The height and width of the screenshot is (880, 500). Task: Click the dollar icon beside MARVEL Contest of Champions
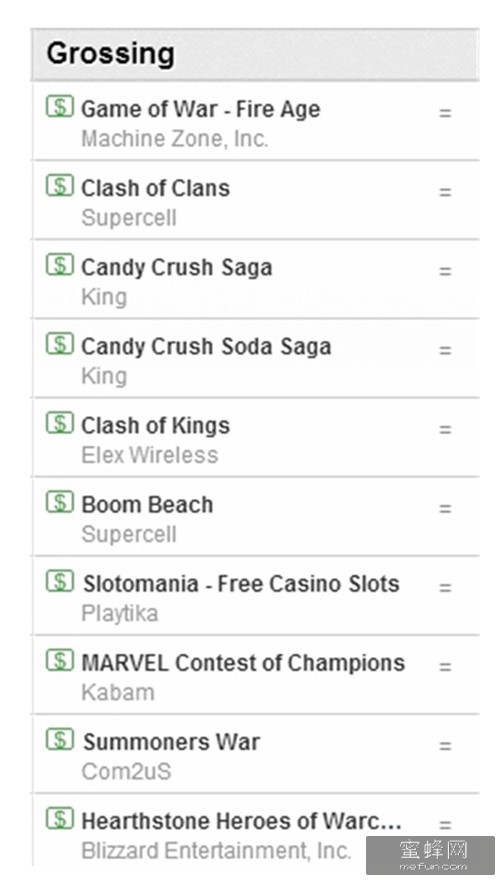[x=59, y=660]
